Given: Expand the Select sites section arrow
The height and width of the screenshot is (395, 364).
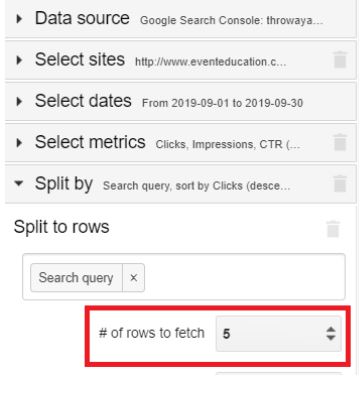Looking at the screenshot, I should [19, 60].
